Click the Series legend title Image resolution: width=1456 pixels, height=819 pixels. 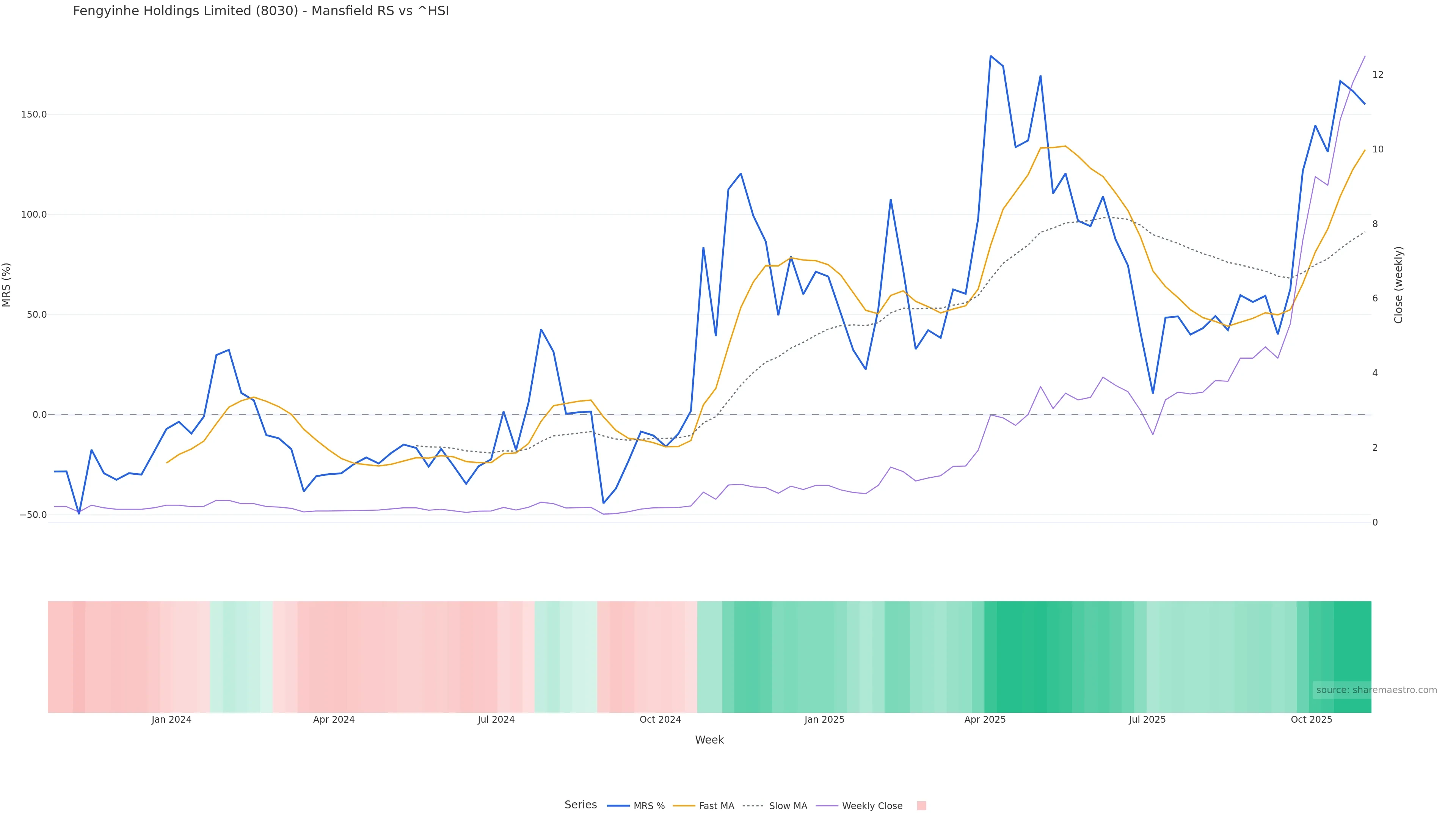pos(581,805)
